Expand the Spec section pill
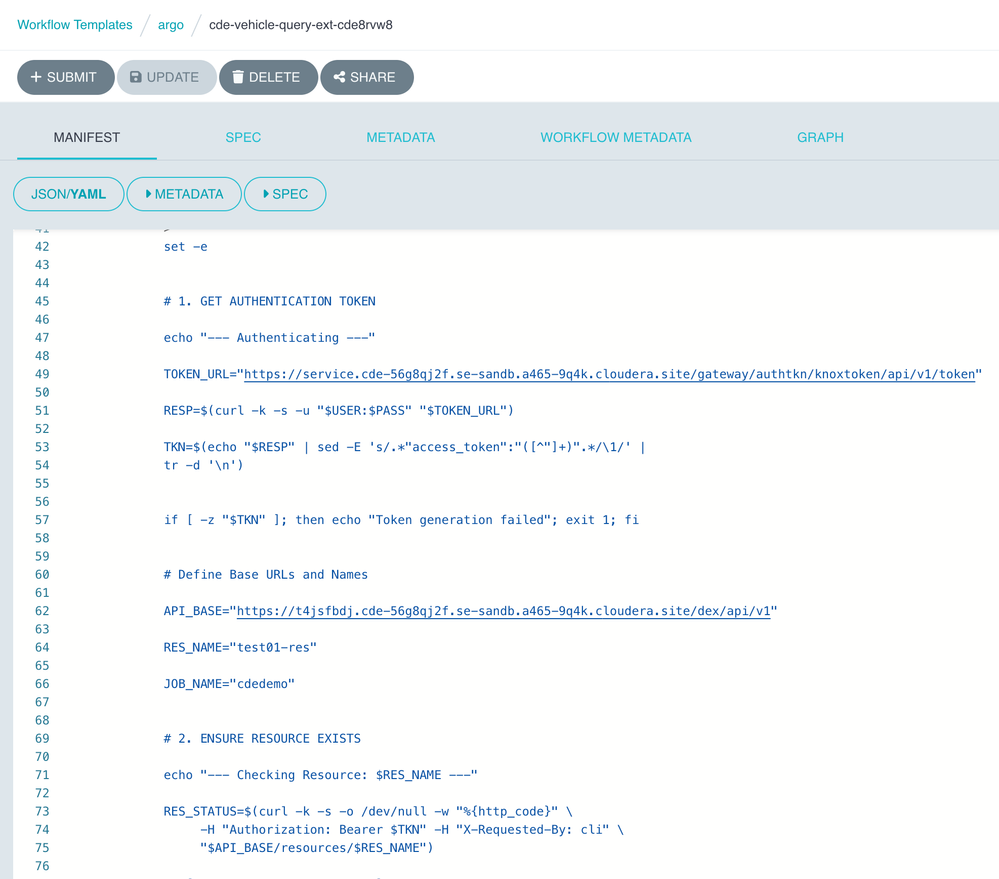999x879 pixels. (x=285, y=194)
